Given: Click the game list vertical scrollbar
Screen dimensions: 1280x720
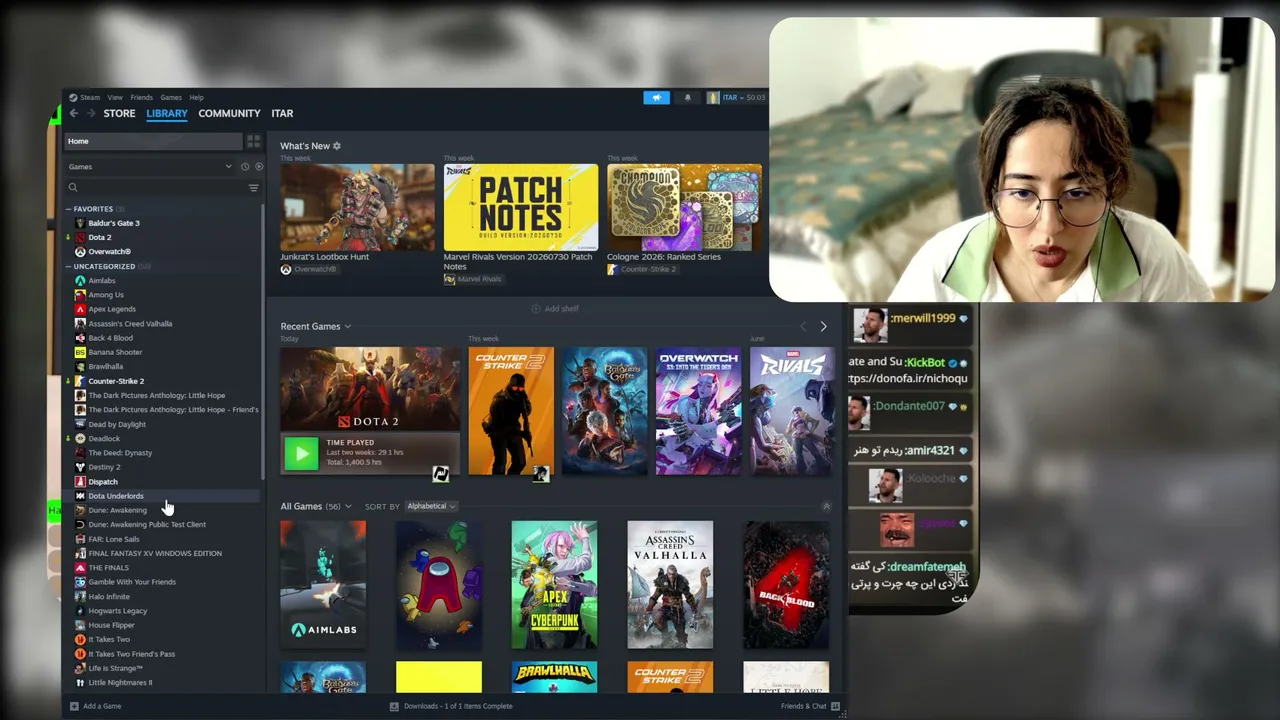Looking at the screenshot, I should pos(262,340).
